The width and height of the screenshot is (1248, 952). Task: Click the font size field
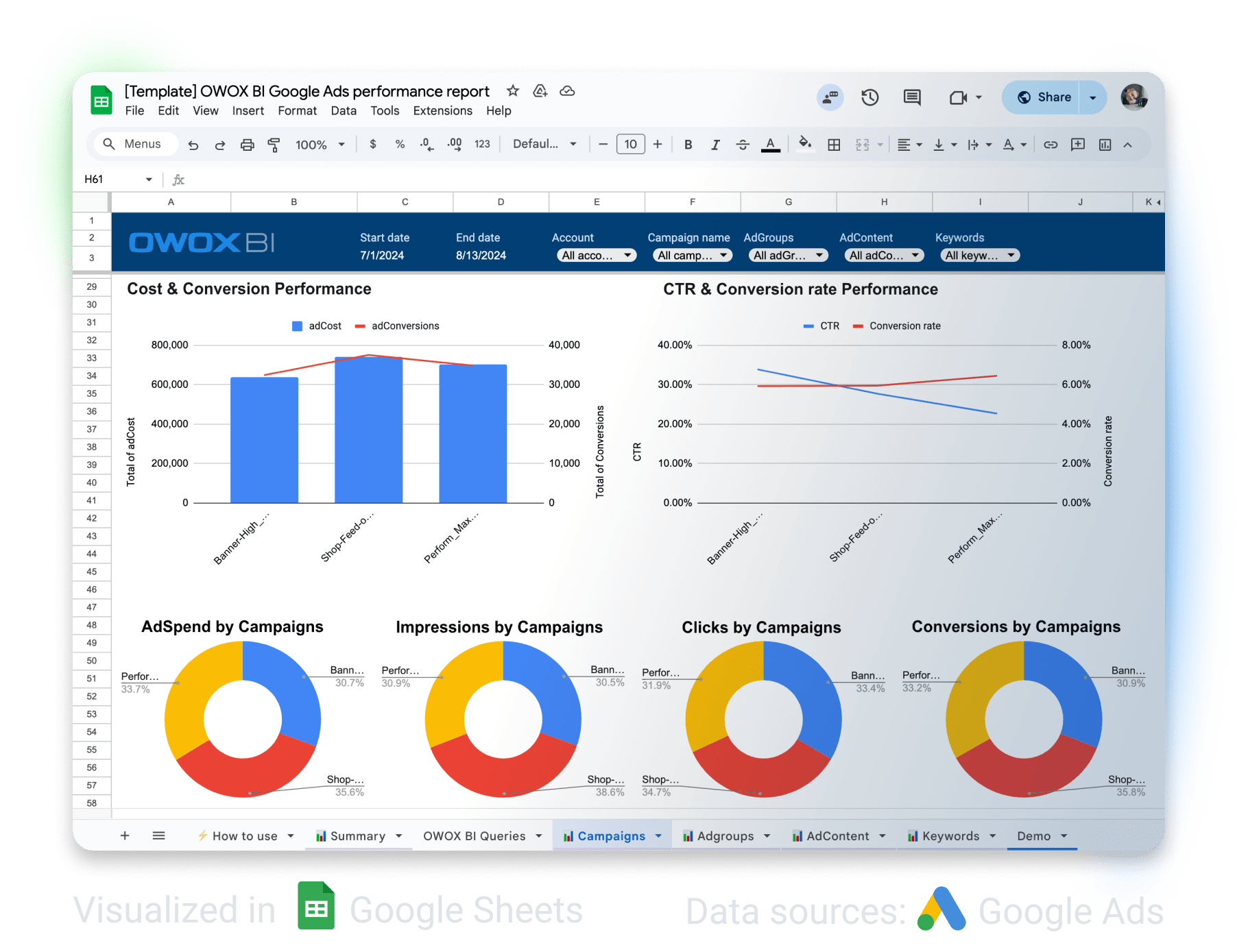(x=631, y=144)
